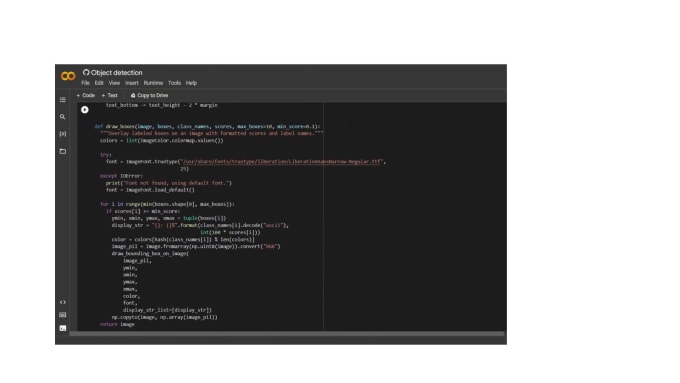
Task: Open the command palette icon
Action: [x=63, y=315]
